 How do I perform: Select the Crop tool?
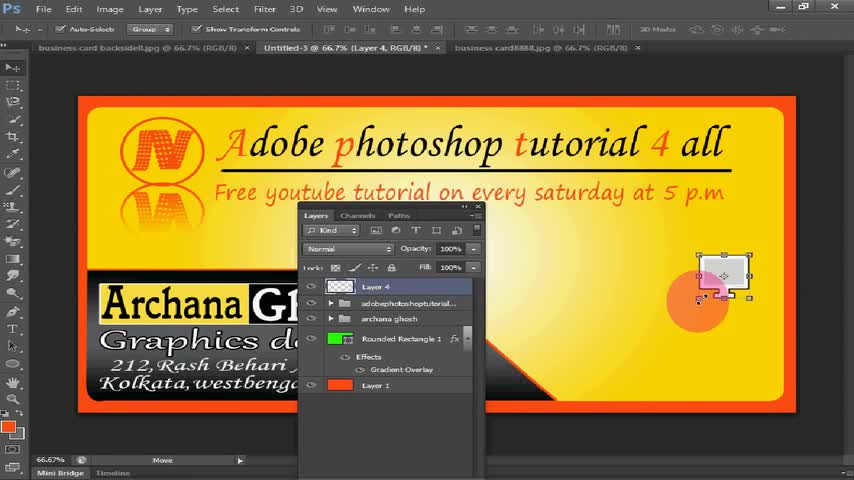(x=13, y=137)
